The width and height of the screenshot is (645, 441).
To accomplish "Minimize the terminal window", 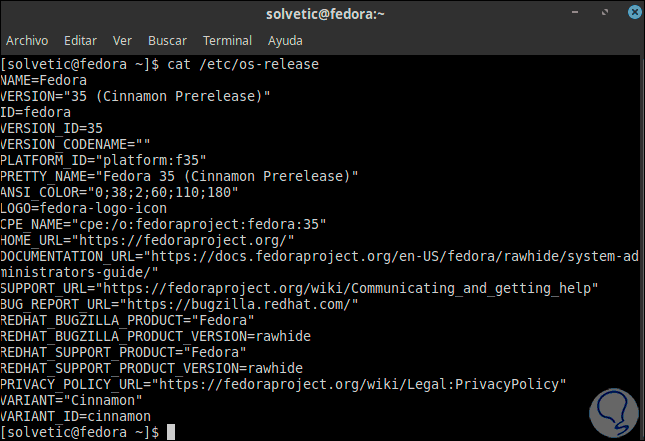I will pyautogui.click(x=576, y=13).
